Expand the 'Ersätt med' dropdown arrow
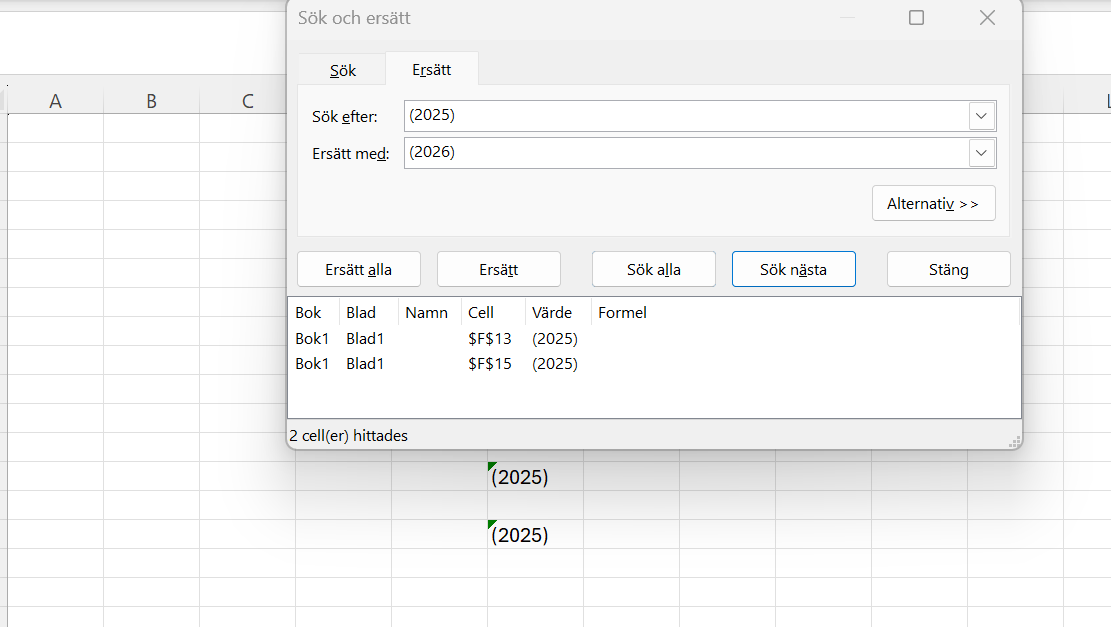Viewport: 1111px width, 627px height. pyautogui.click(x=981, y=153)
